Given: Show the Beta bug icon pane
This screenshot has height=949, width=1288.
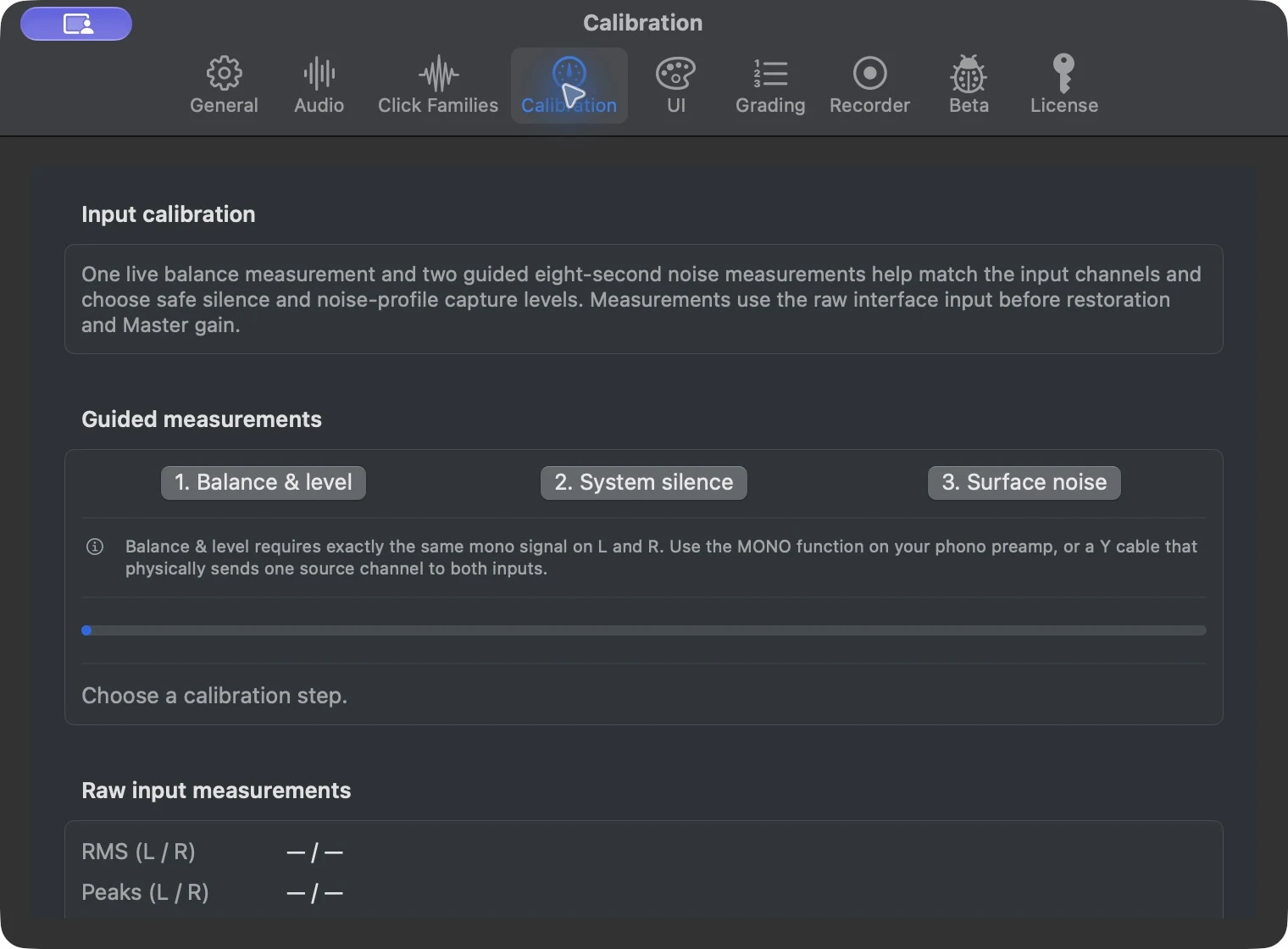Looking at the screenshot, I should 969,85.
